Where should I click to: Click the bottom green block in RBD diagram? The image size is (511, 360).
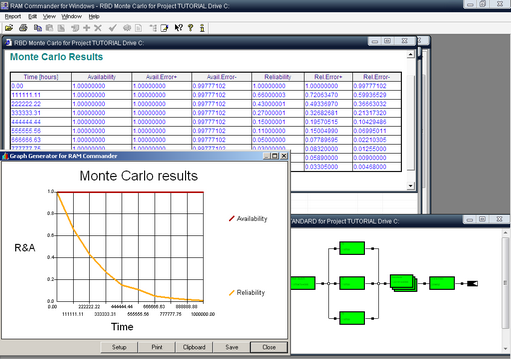click(x=352, y=318)
